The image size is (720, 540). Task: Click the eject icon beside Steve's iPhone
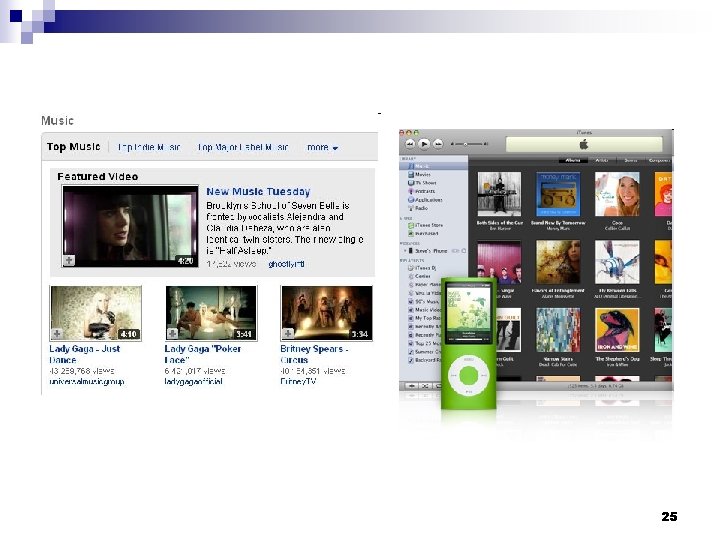(464, 251)
